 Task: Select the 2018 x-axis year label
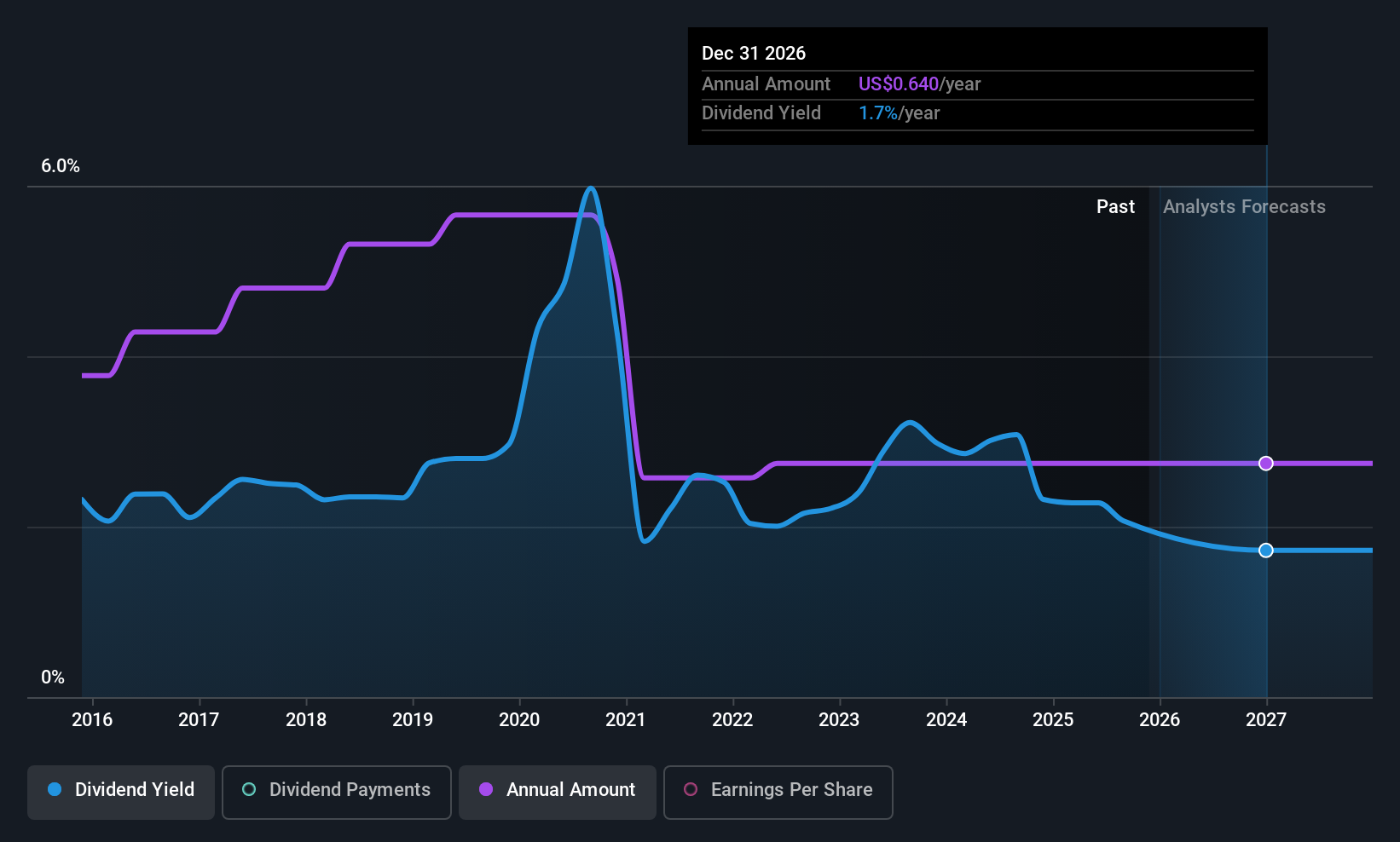coord(306,720)
